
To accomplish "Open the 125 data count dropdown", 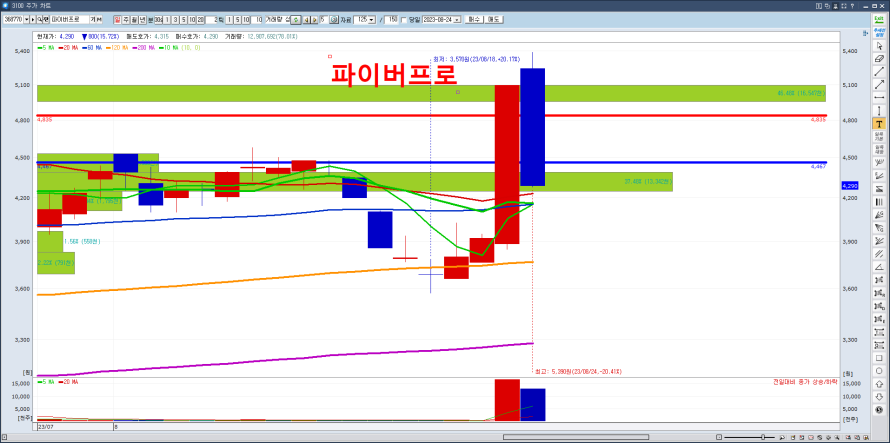I will point(372,20).
